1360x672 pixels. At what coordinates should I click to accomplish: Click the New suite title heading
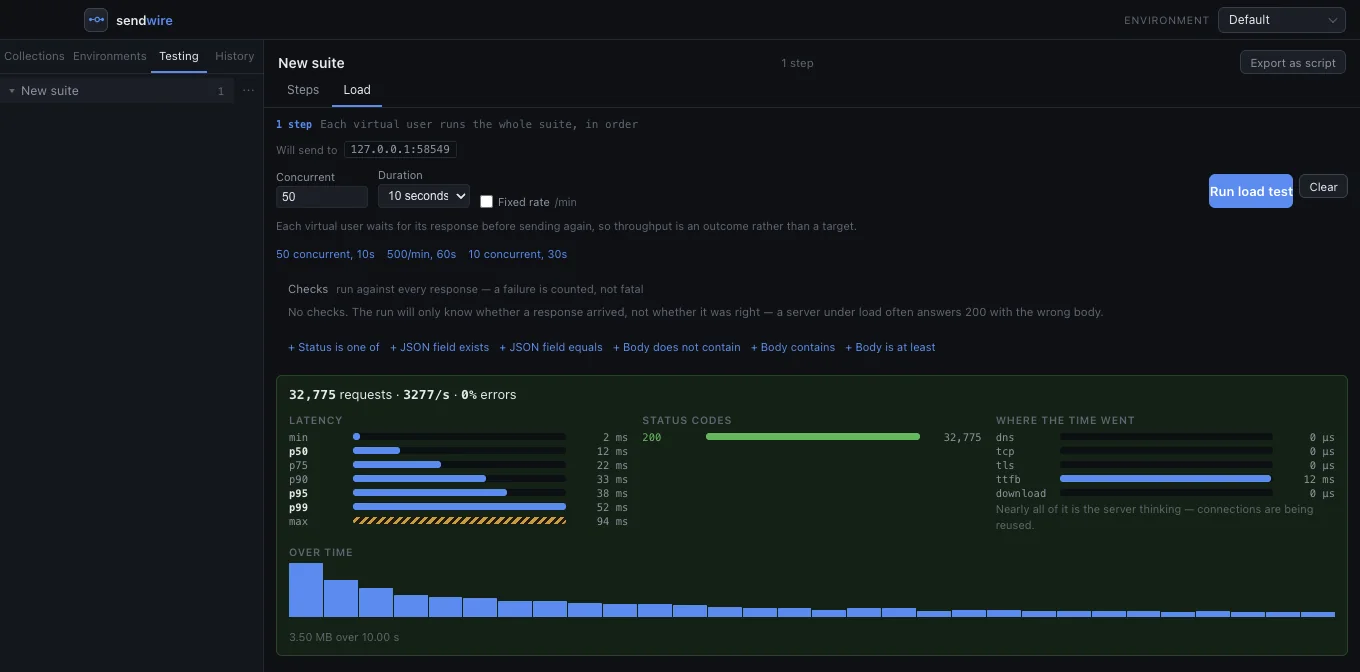tap(311, 63)
